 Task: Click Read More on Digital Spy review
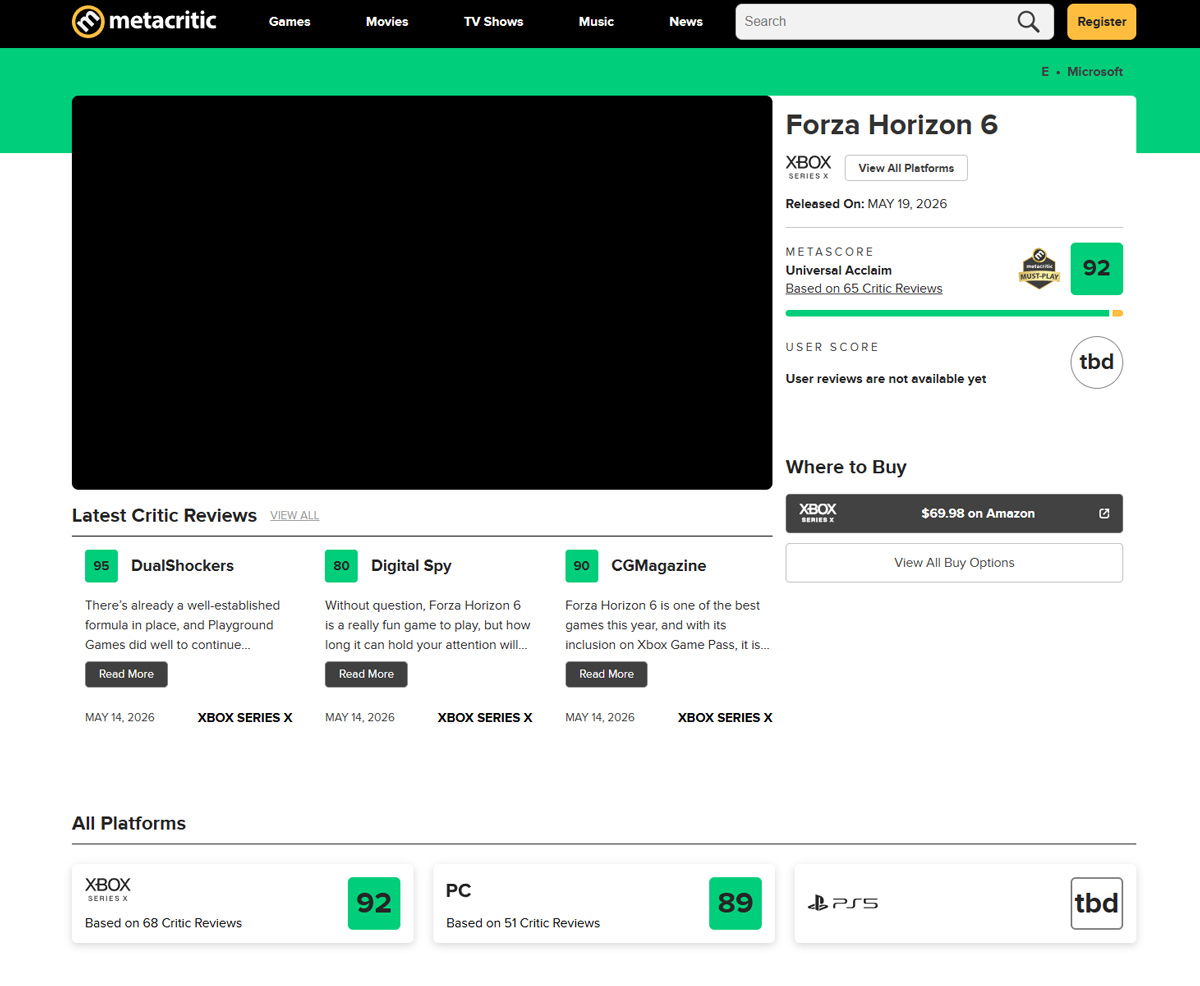[x=366, y=674]
